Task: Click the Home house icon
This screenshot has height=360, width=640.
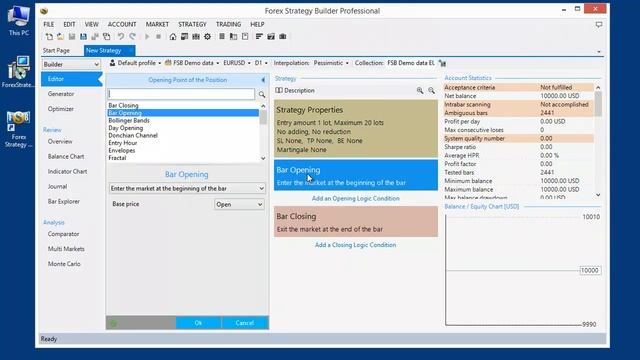Action: pyautogui.click(x=173, y=37)
